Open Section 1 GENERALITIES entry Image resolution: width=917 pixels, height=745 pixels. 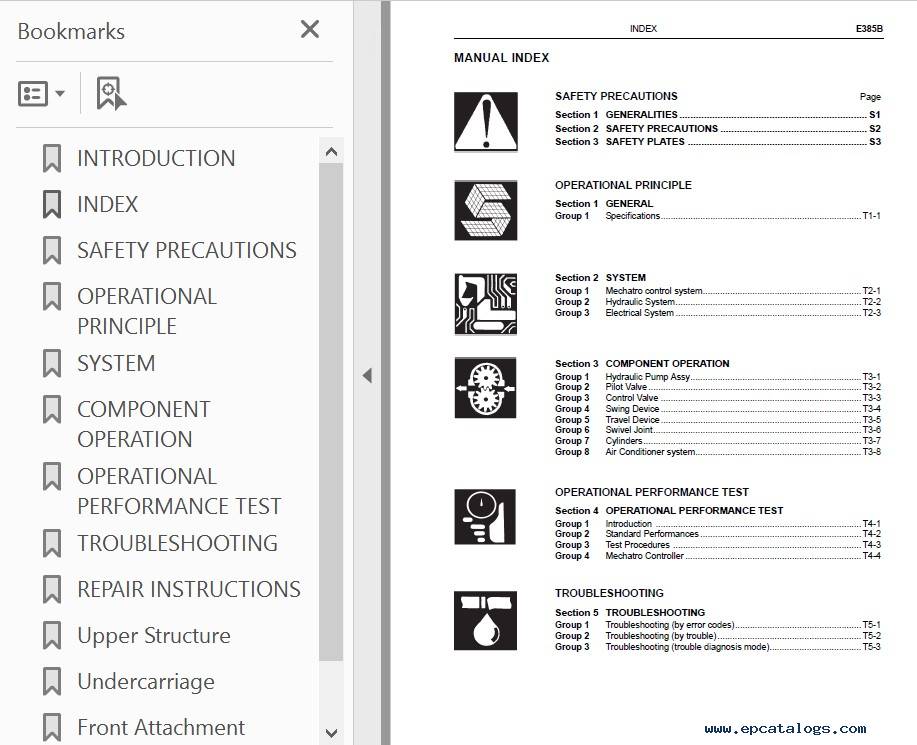[x=718, y=115]
